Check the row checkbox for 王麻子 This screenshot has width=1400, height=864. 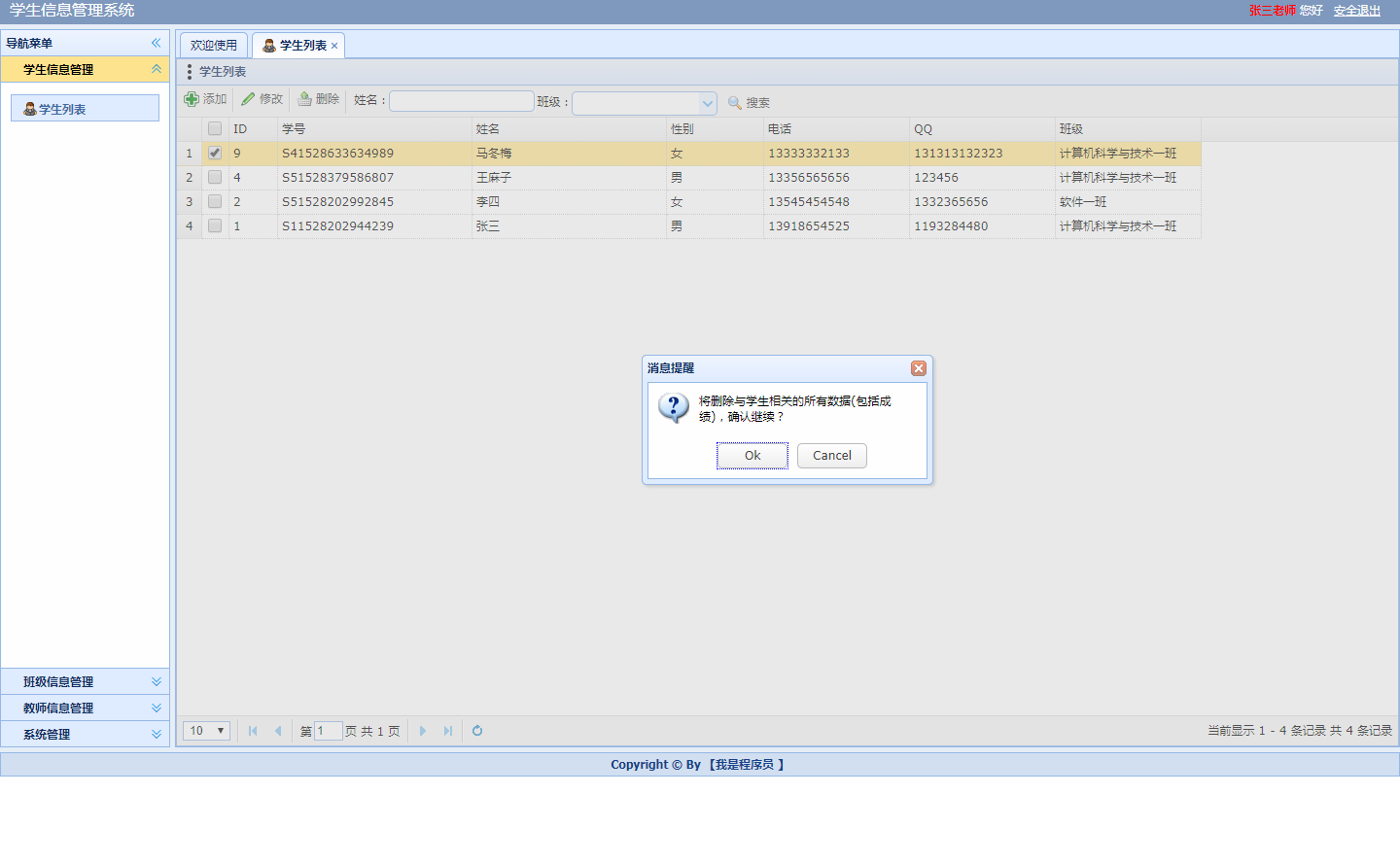215,177
